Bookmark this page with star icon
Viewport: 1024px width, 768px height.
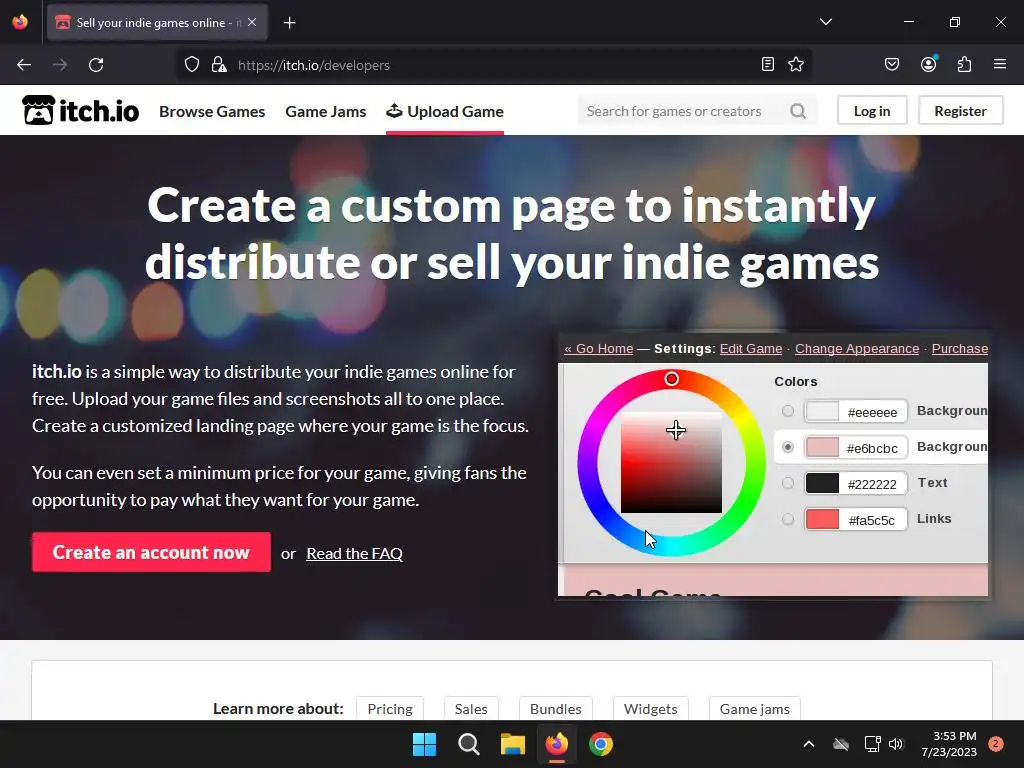pyautogui.click(x=795, y=64)
